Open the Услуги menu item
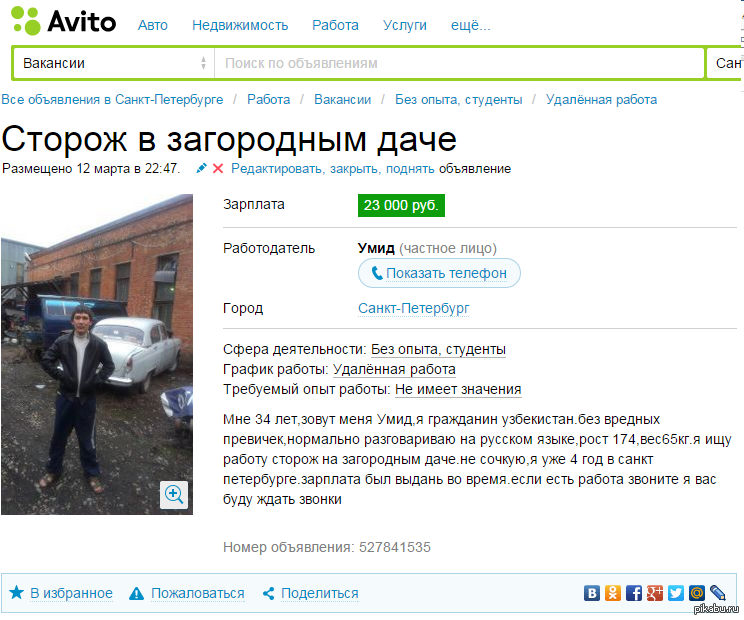The image size is (744, 620). click(405, 25)
